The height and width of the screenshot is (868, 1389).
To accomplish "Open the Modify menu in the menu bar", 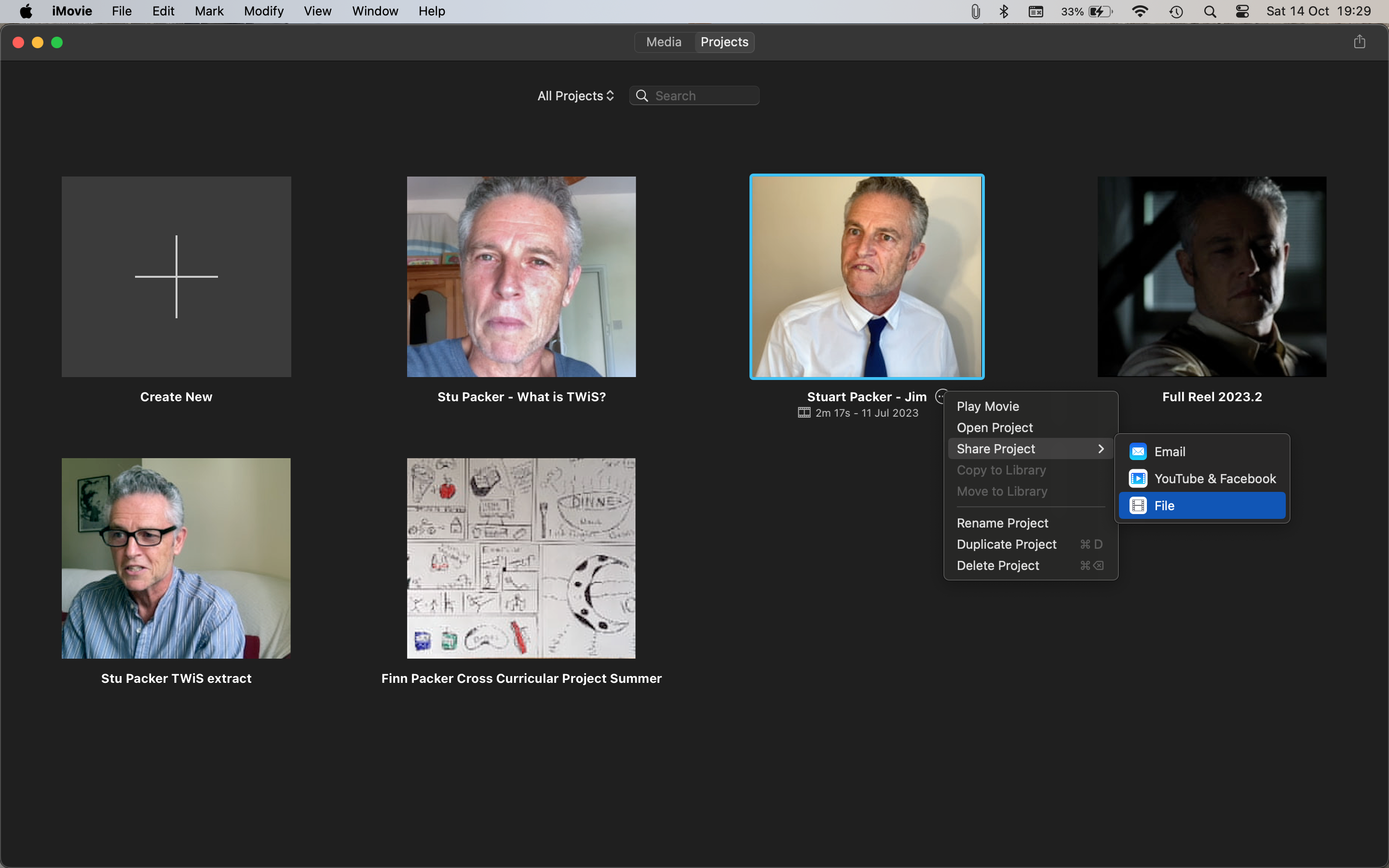I will click(263, 12).
